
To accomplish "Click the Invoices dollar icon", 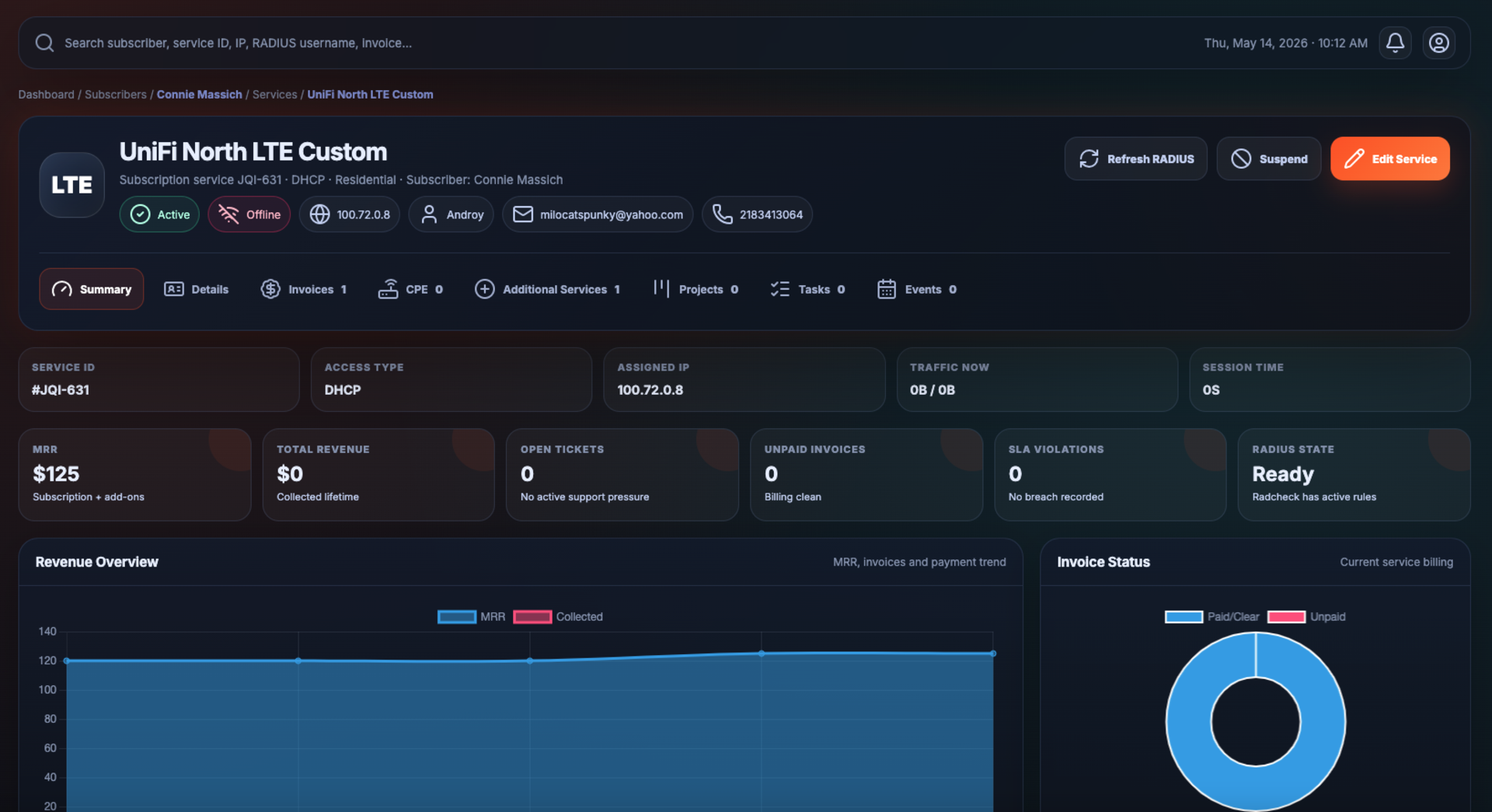I will (270, 289).
